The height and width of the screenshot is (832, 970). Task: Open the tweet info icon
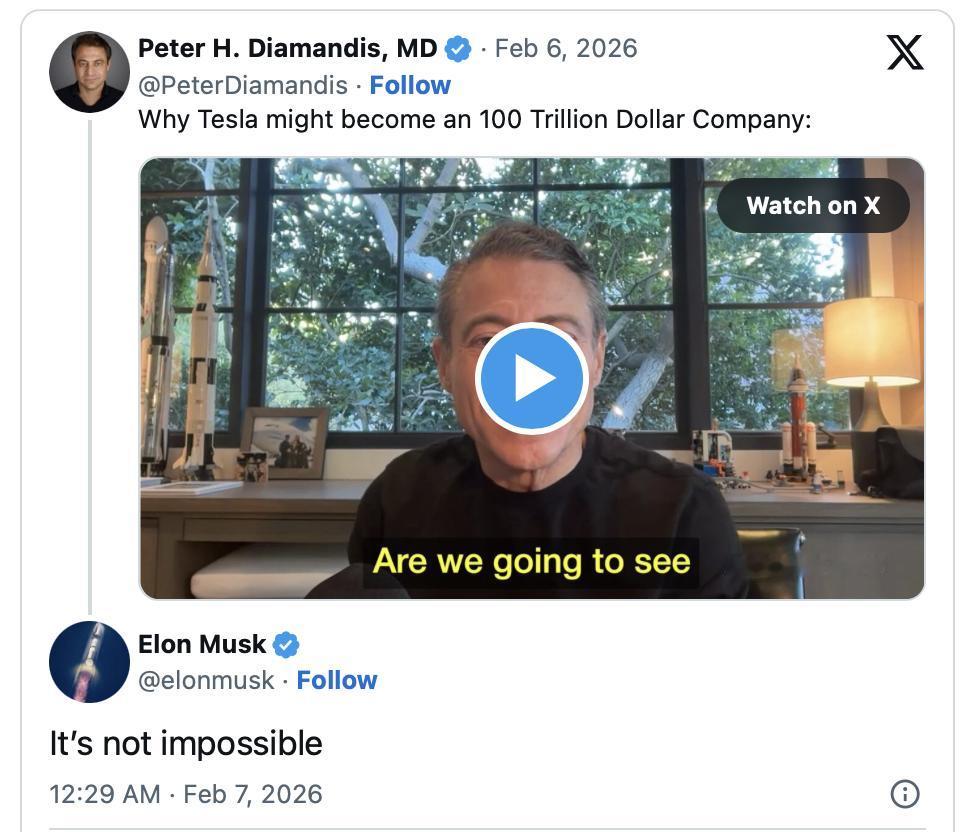905,794
